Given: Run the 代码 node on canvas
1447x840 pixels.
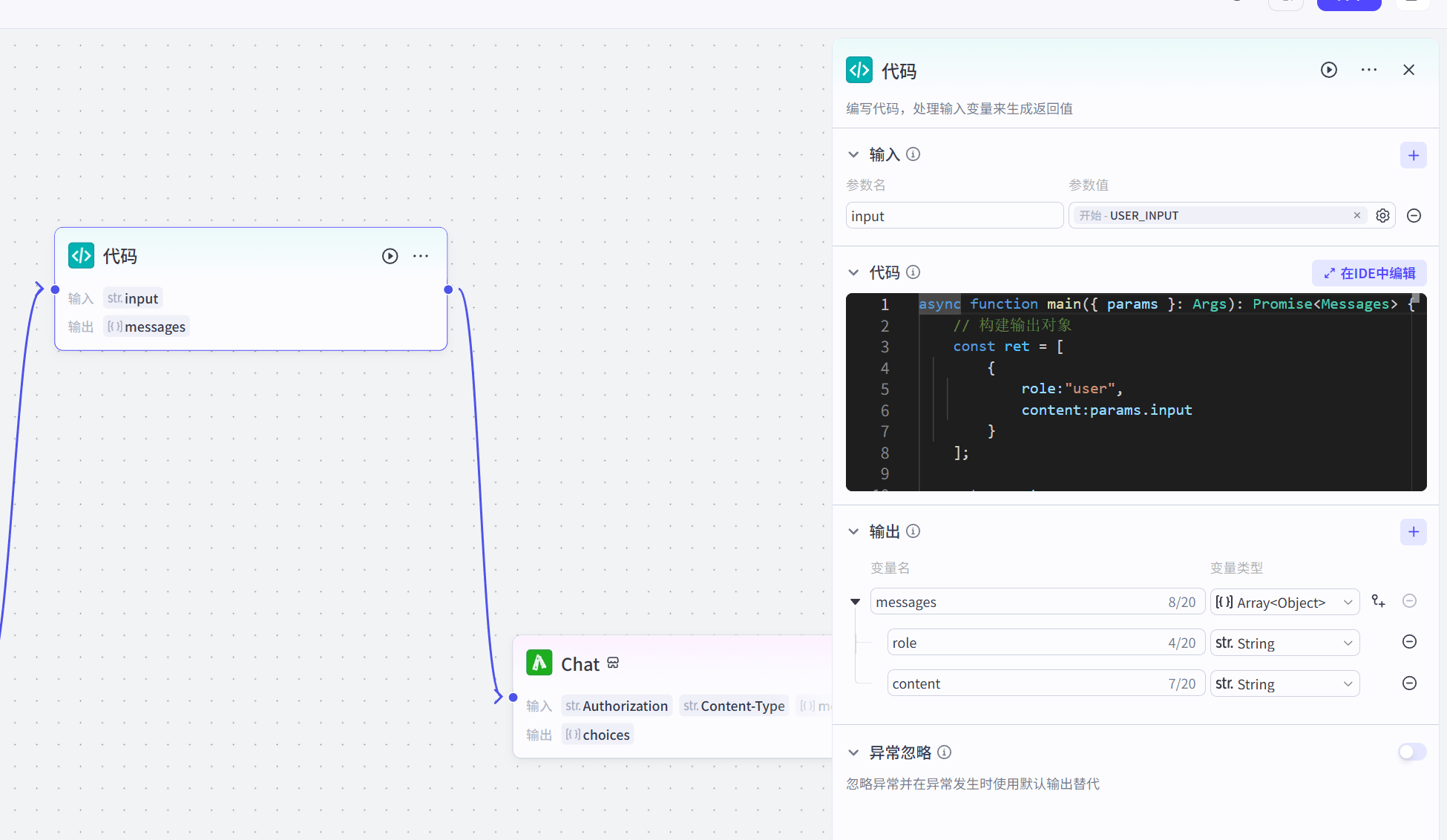Looking at the screenshot, I should tap(390, 256).
